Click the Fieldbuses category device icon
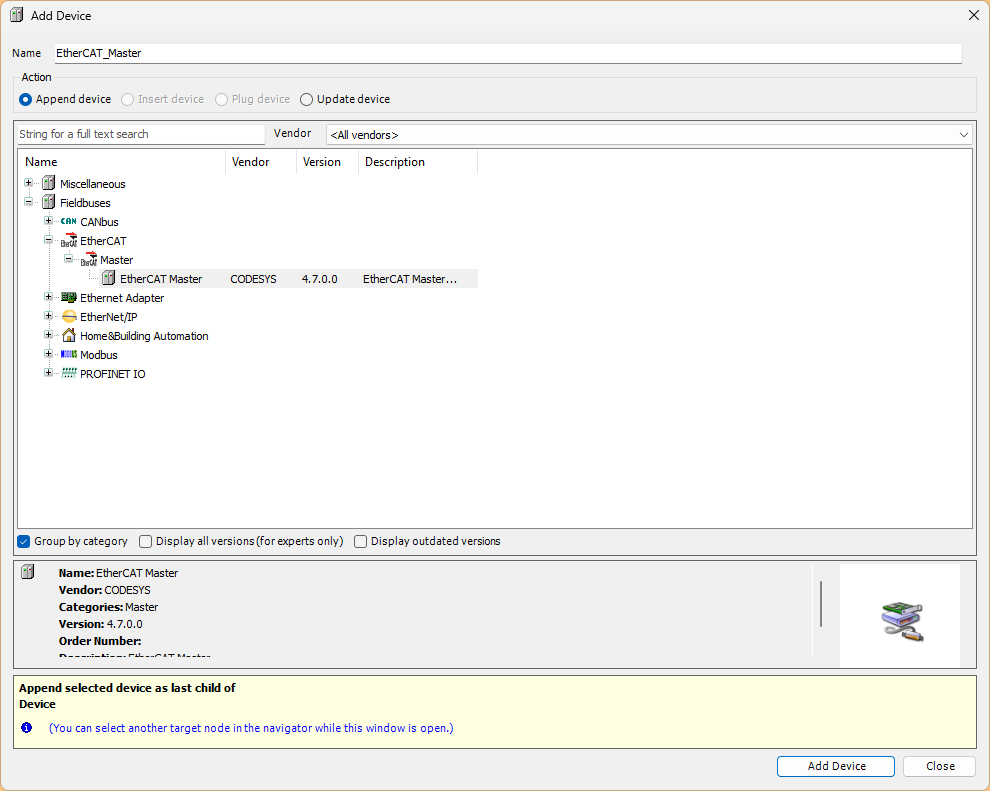 coord(49,203)
